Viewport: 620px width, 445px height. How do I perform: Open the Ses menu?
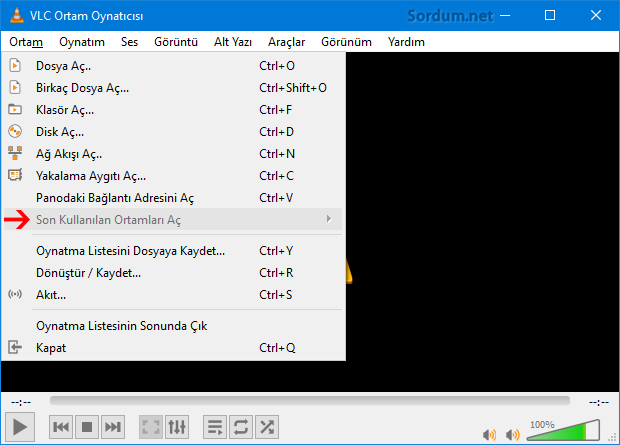pyautogui.click(x=129, y=42)
